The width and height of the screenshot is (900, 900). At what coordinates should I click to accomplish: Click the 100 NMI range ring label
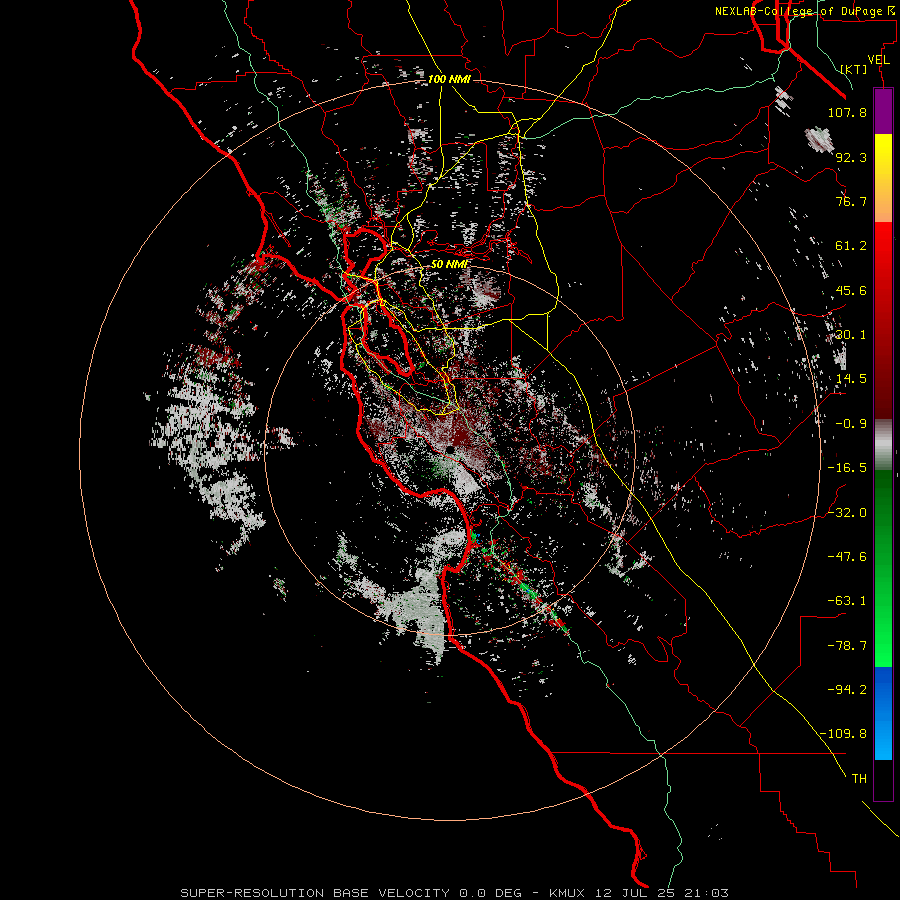click(x=449, y=79)
